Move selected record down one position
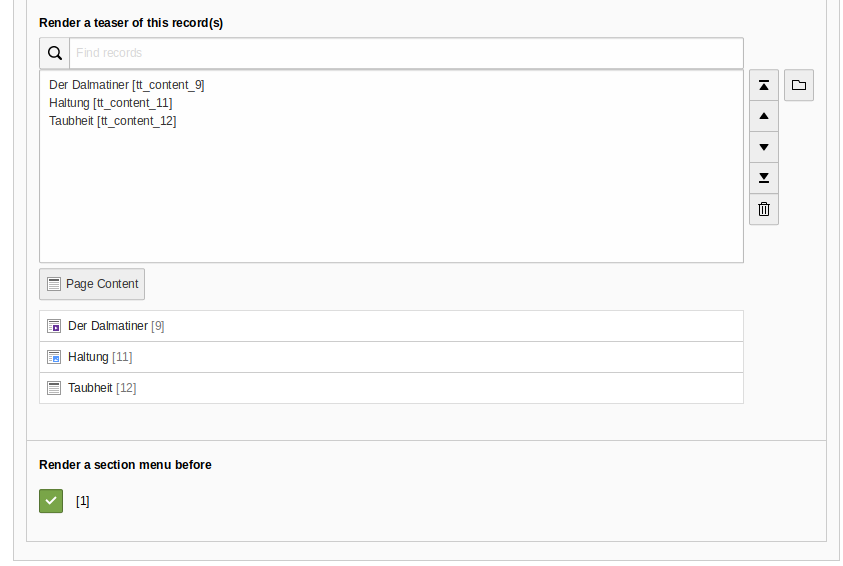 (764, 147)
